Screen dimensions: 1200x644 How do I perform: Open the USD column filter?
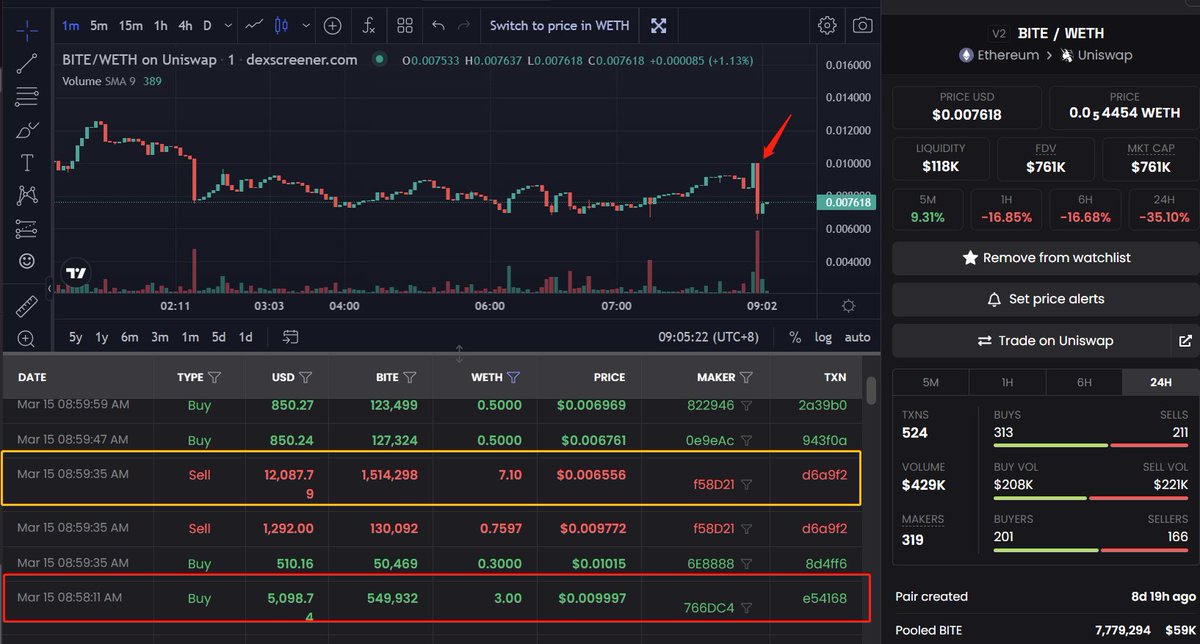click(306, 377)
